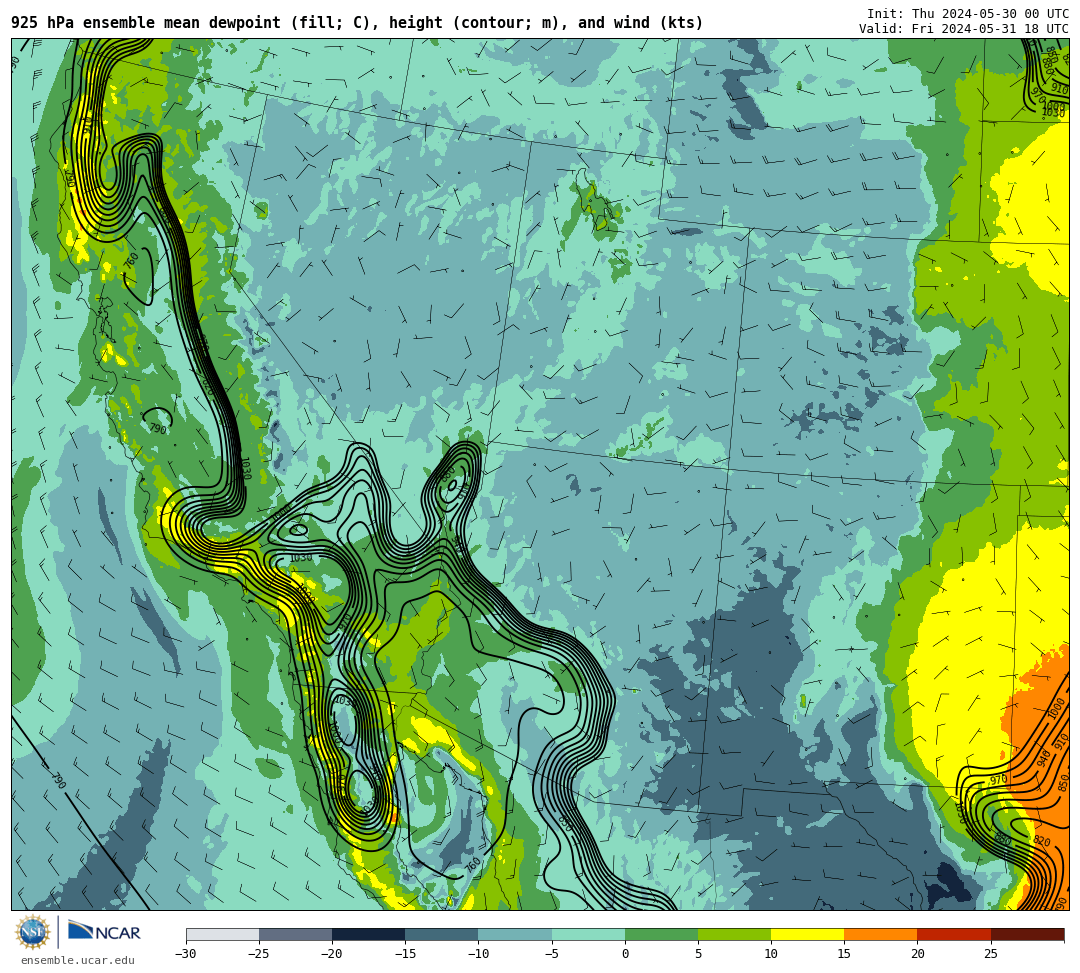Click the dark brown above-25 swatch
The width and height of the screenshot is (1080, 973).
(x=1028, y=934)
